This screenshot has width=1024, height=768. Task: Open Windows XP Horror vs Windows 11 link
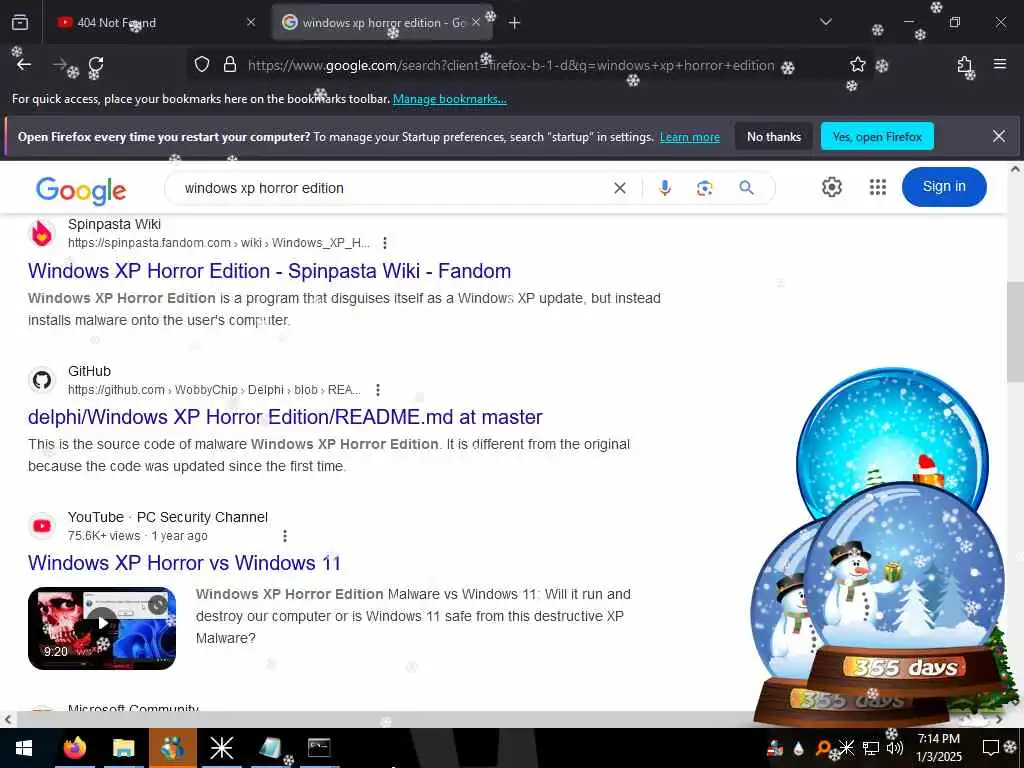coord(185,563)
